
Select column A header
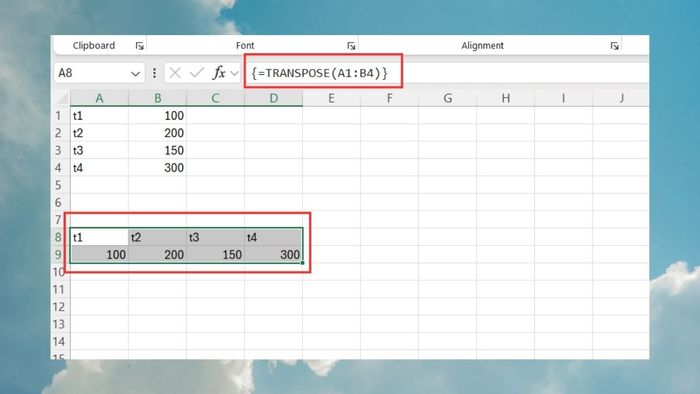(99, 98)
